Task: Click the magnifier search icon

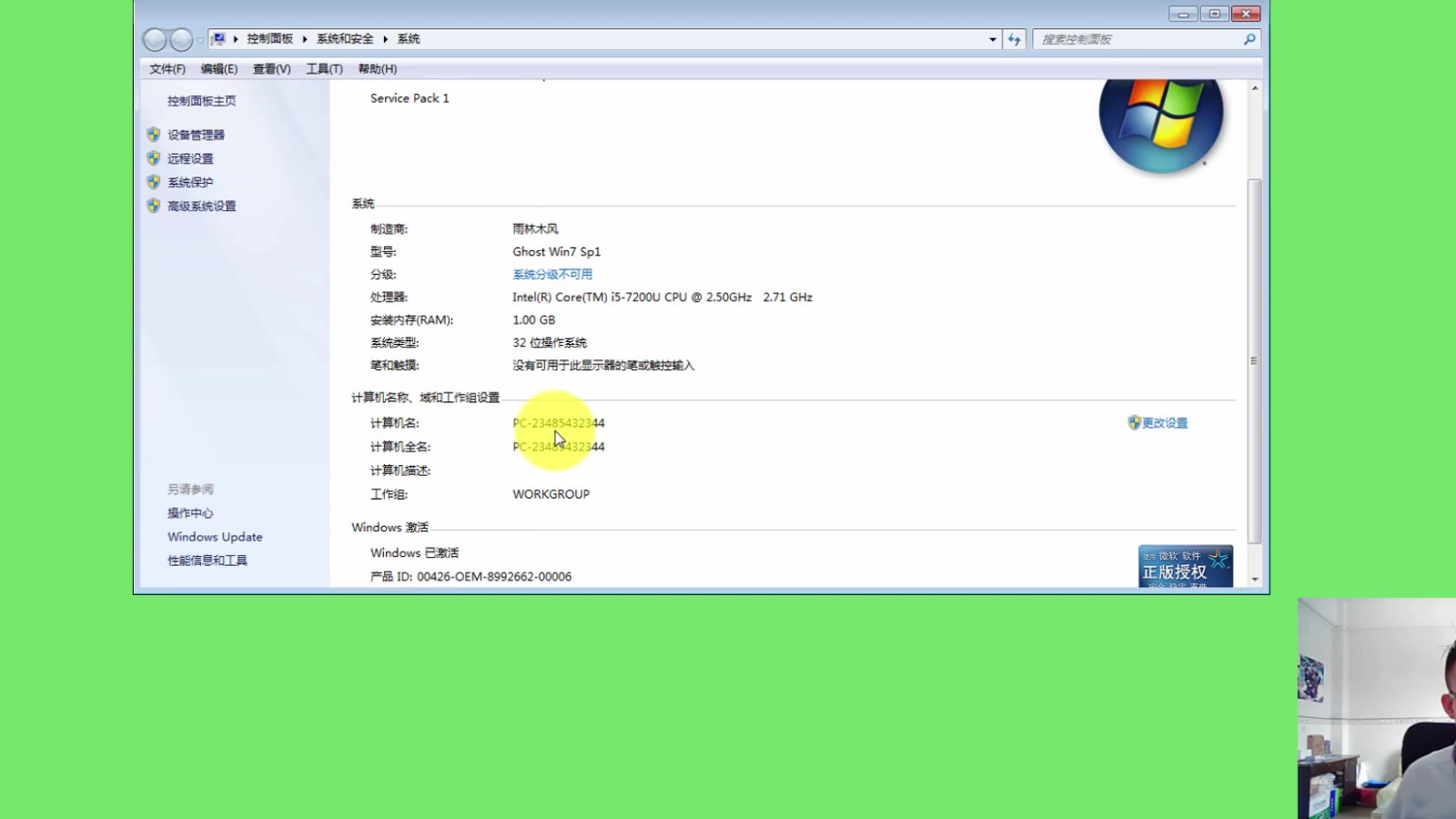Action: pos(1249,39)
